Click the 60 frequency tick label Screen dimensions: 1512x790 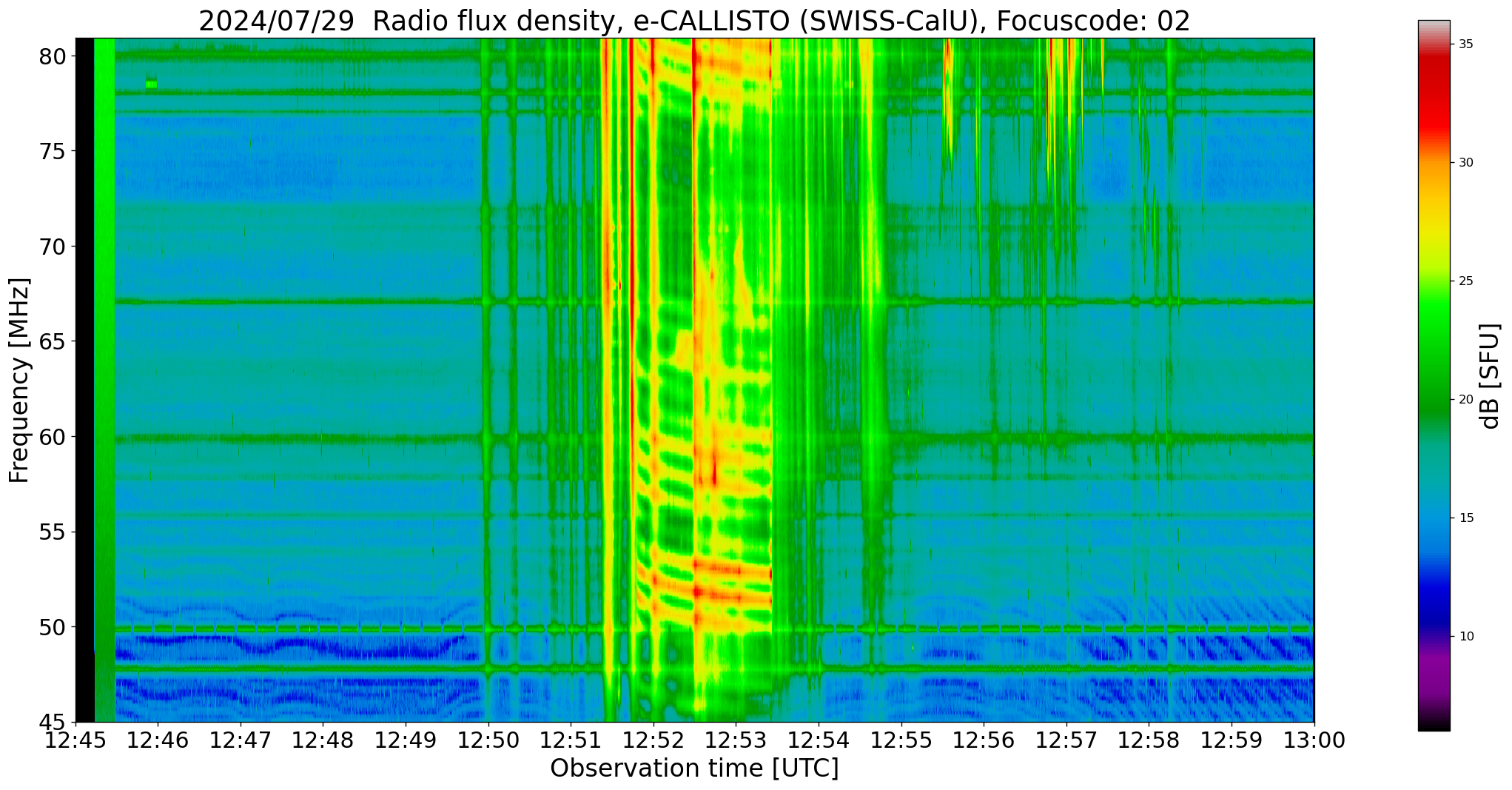point(53,437)
